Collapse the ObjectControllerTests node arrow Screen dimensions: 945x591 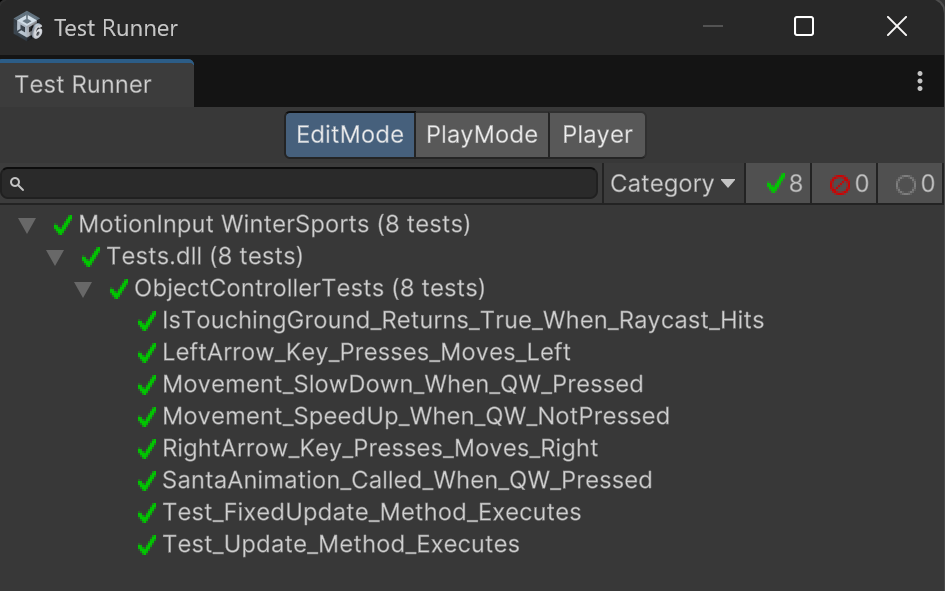point(83,289)
